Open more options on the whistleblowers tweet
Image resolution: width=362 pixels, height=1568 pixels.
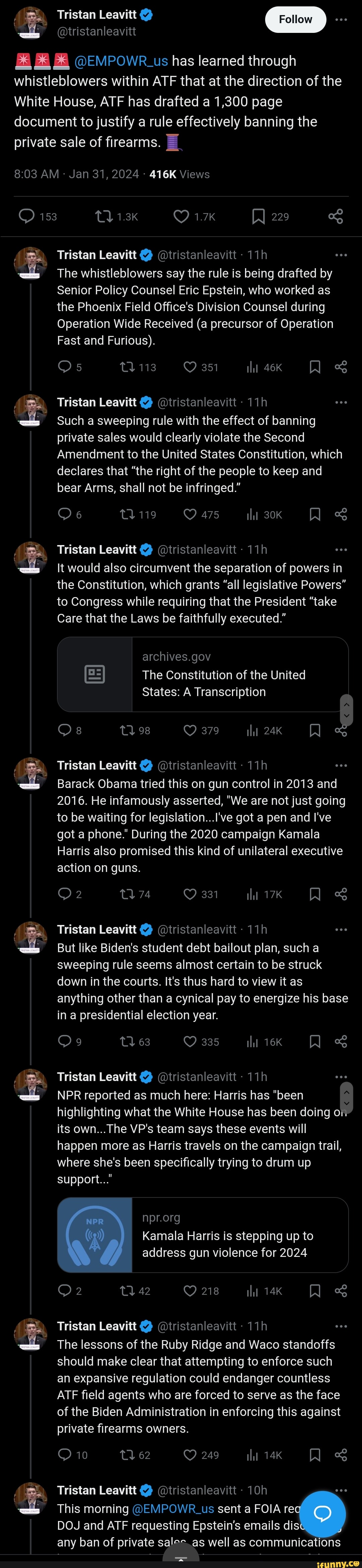point(341,254)
